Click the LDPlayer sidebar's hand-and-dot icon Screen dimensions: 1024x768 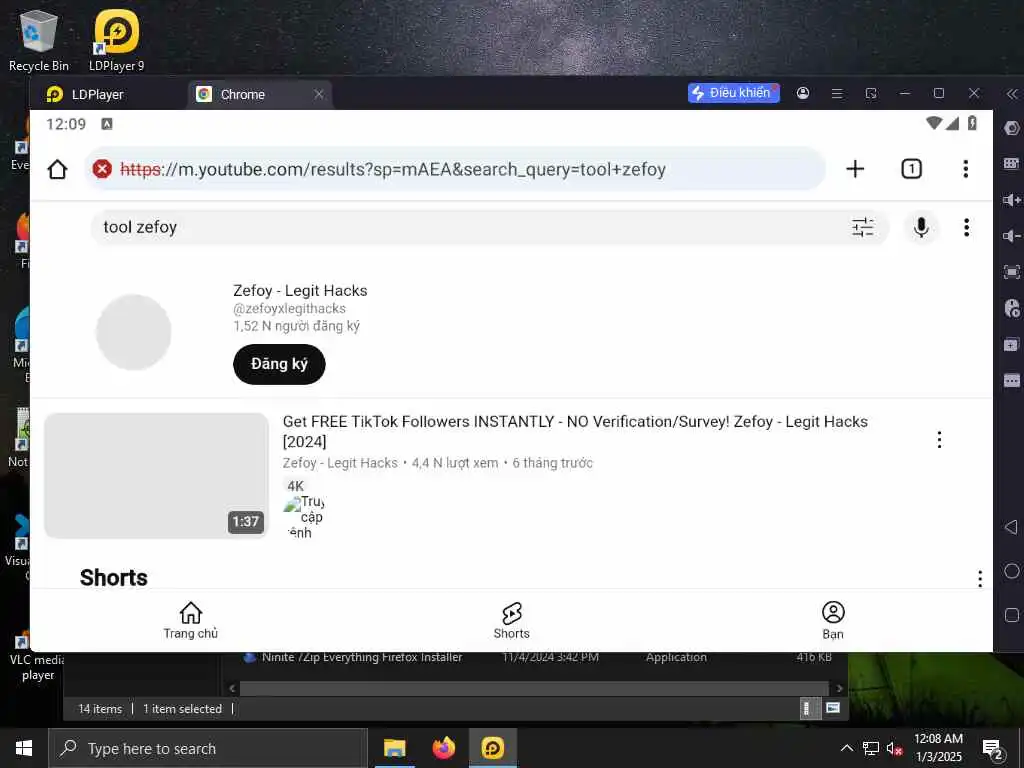pyautogui.click(x=1012, y=308)
